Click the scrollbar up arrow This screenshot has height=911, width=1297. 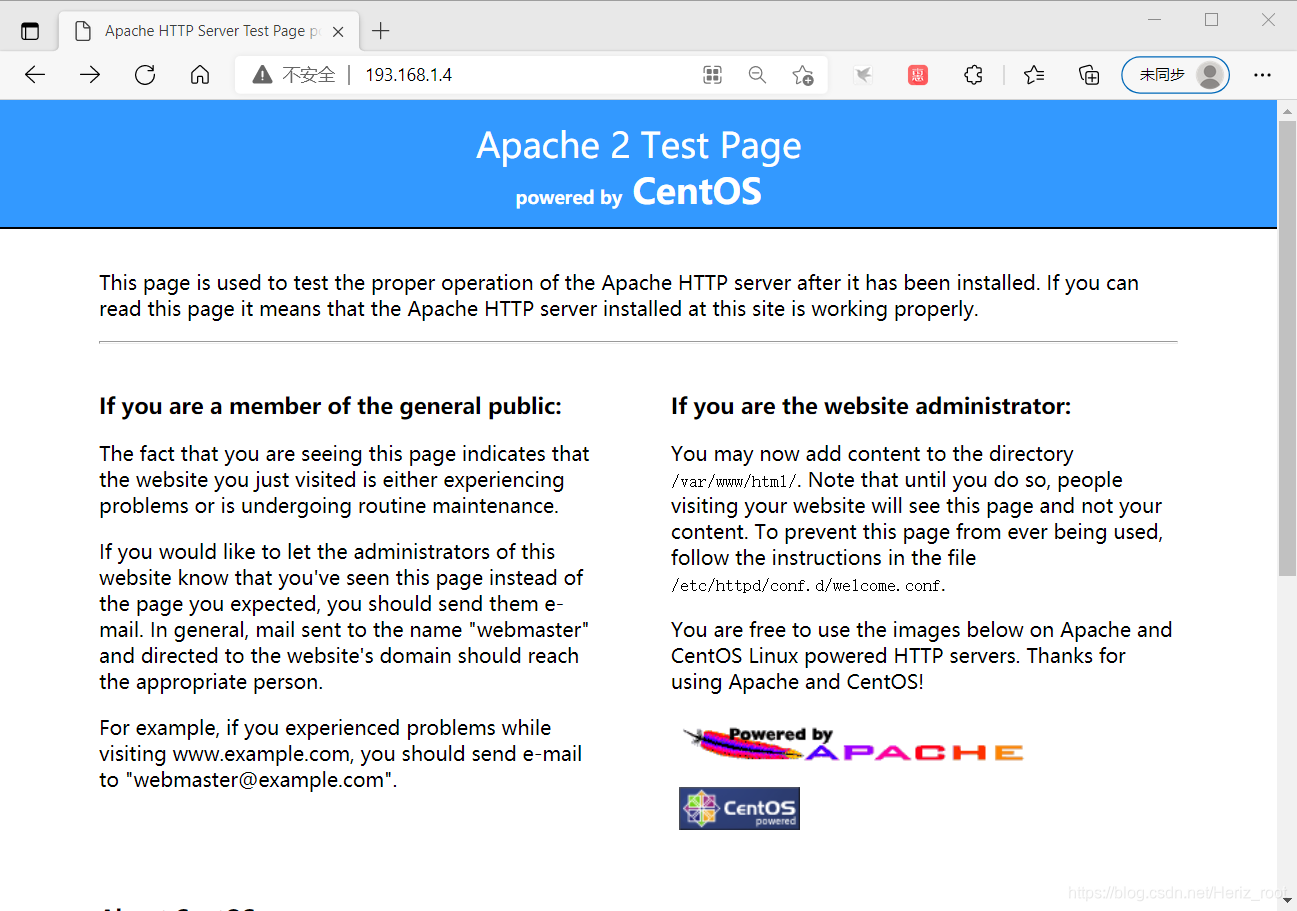pos(1287,109)
